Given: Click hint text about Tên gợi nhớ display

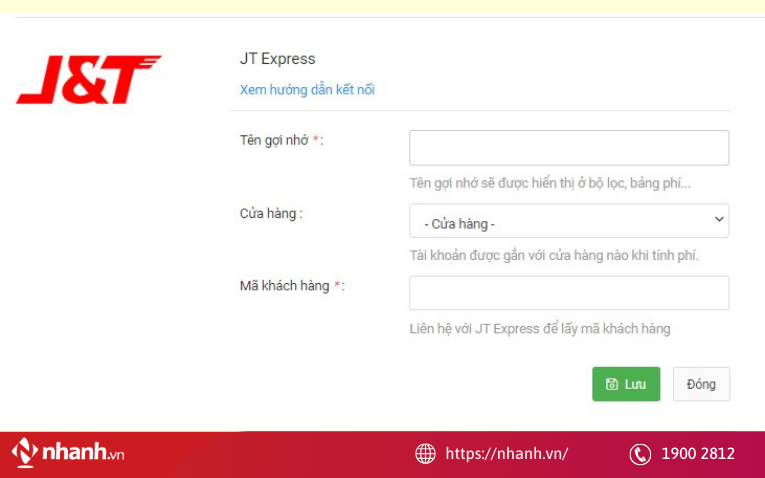Looking at the screenshot, I should pyautogui.click(x=550, y=183).
